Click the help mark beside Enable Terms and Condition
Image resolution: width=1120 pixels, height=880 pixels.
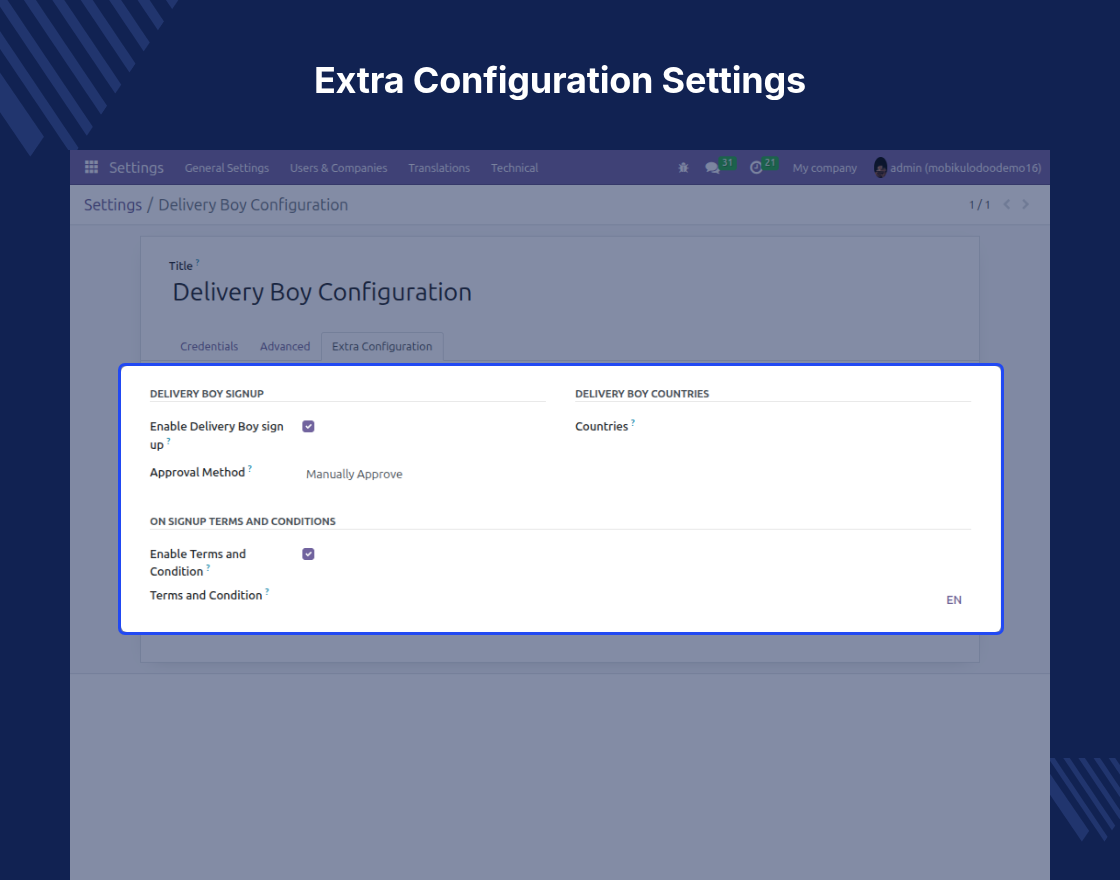(208, 568)
